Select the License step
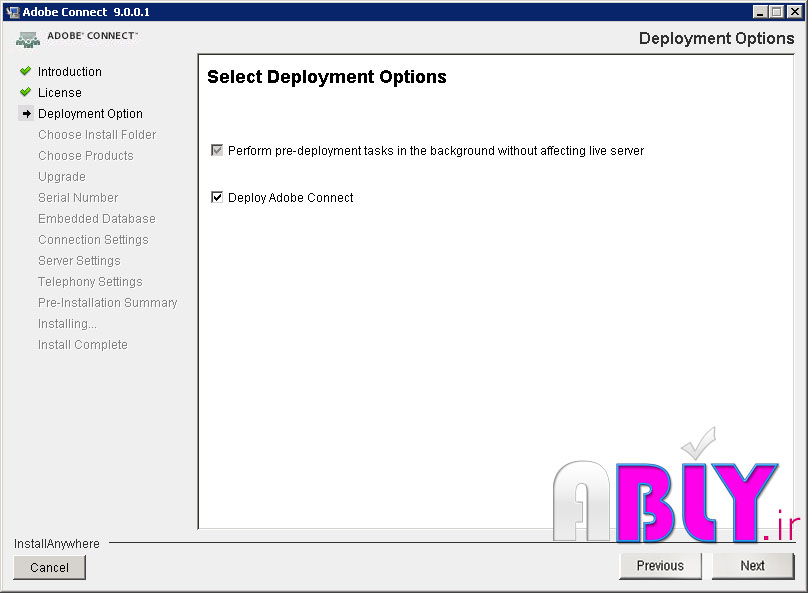The image size is (808, 593). [60, 93]
